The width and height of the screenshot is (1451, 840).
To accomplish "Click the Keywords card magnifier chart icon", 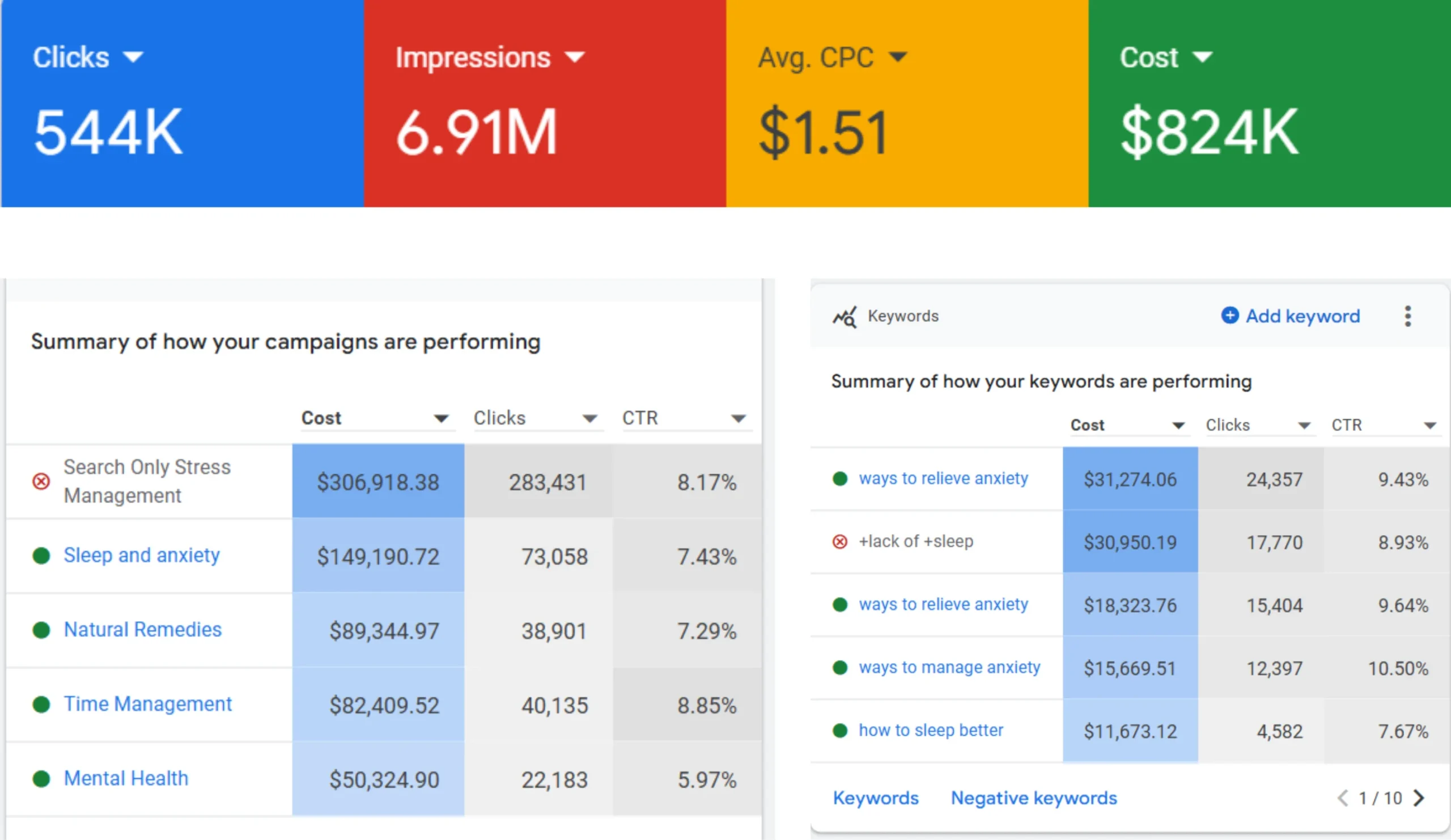I will [844, 317].
